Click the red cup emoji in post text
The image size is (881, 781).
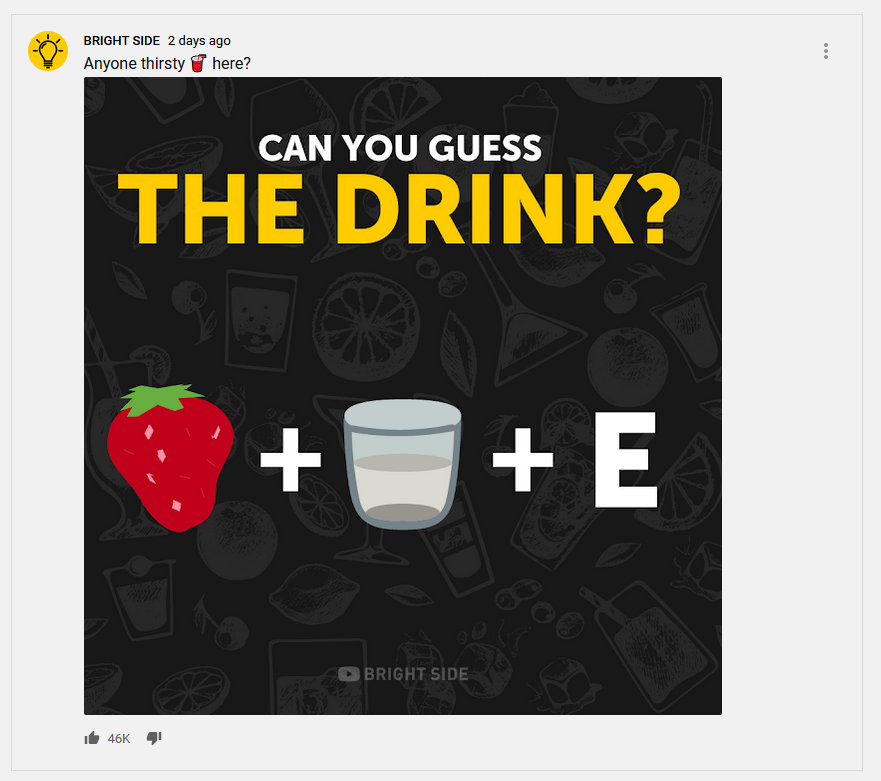click(x=198, y=63)
